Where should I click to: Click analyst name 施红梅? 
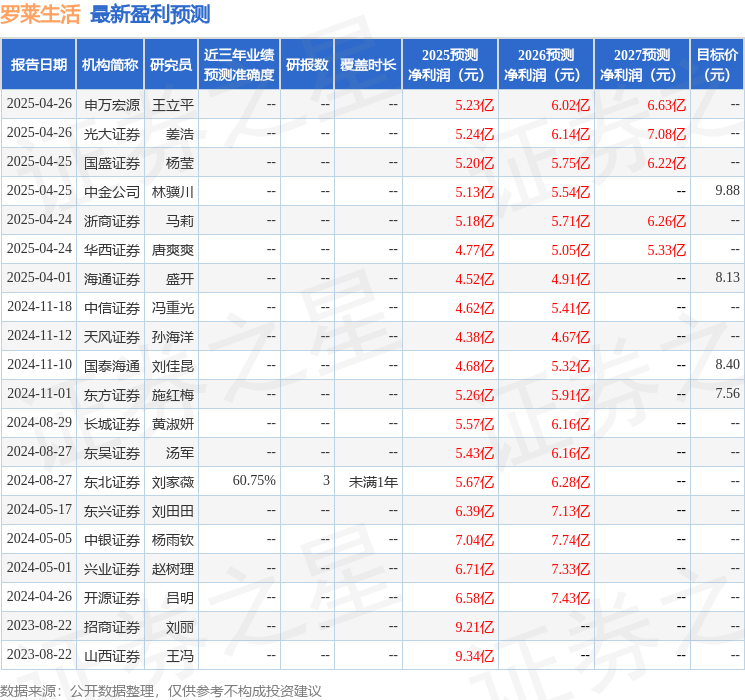(173, 395)
